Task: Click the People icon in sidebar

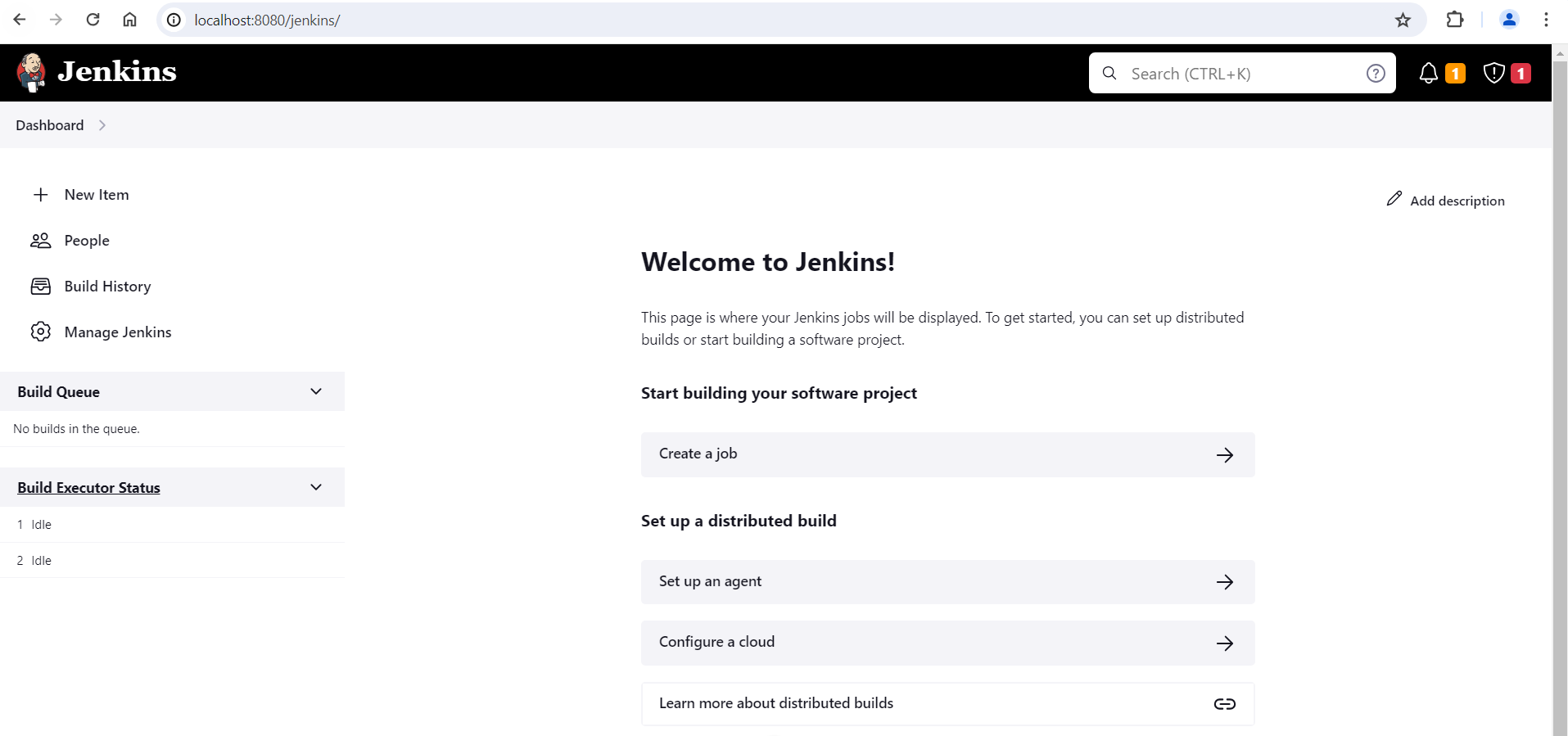Action: 41,241
